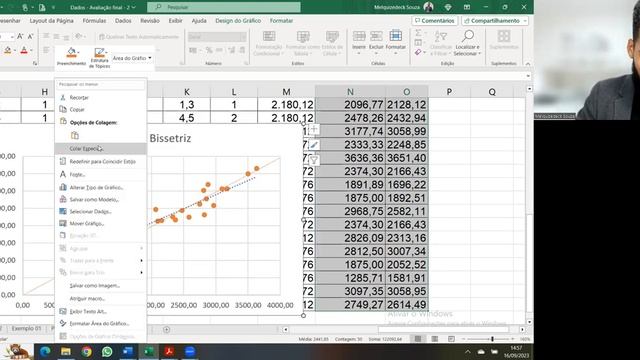Increase font size with larger A

(x=20, y=37)
